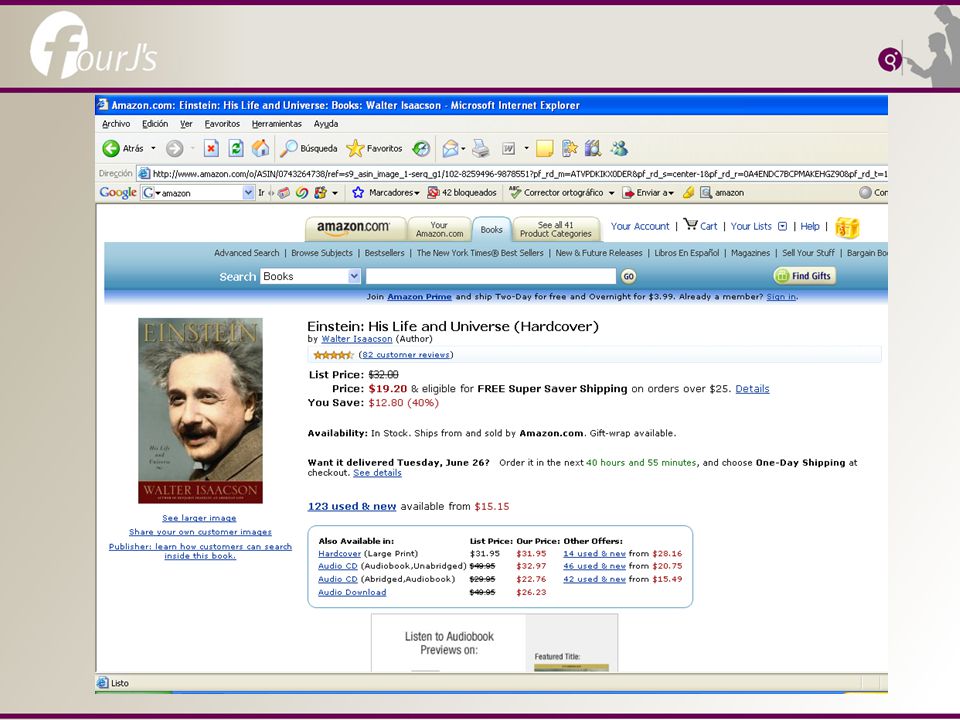The image size is (960, 720).
Task: Open the Favoritos star panel
Action: coord(374,148)
